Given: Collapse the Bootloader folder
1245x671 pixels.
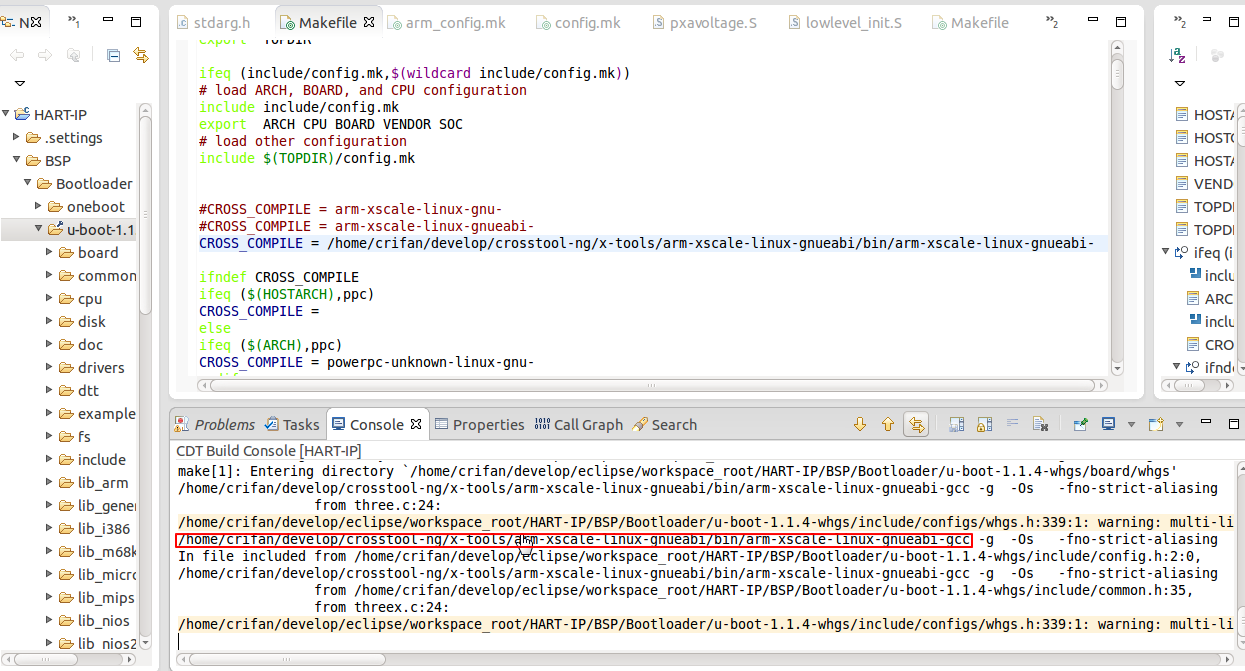Looking at the screenshot, I should (28, 184).
